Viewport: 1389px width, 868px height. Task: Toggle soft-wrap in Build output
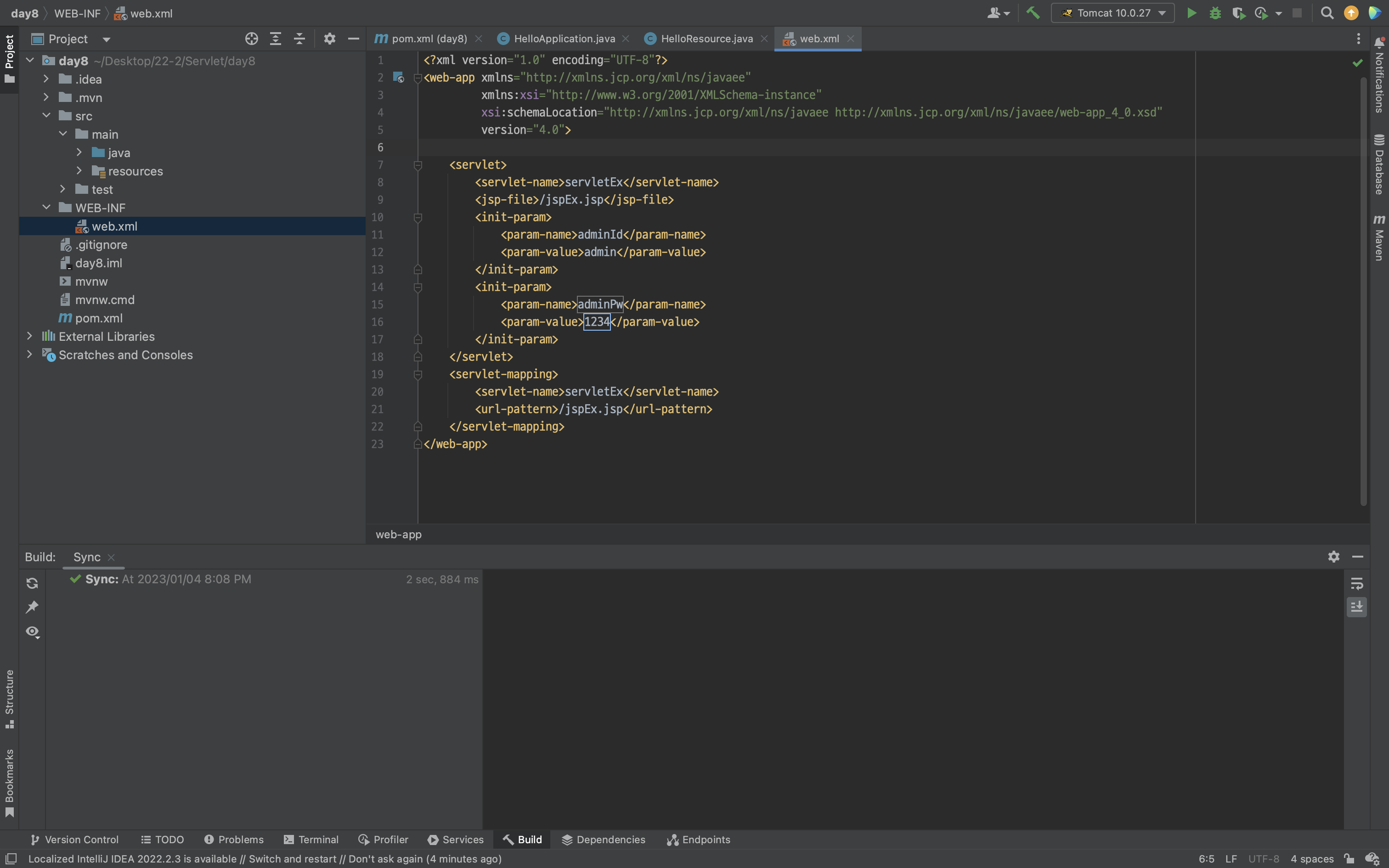(x=1356, y=583)
